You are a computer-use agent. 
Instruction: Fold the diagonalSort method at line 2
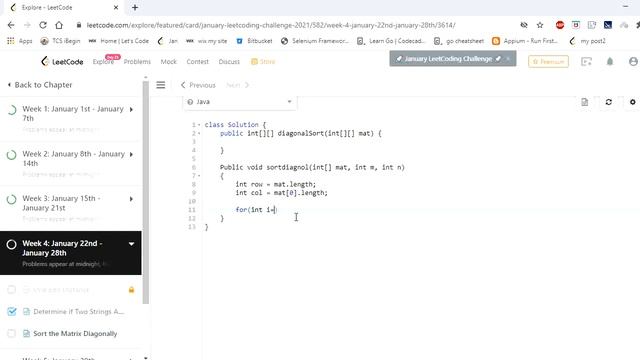pyautogui.click(x=199, y=133)
